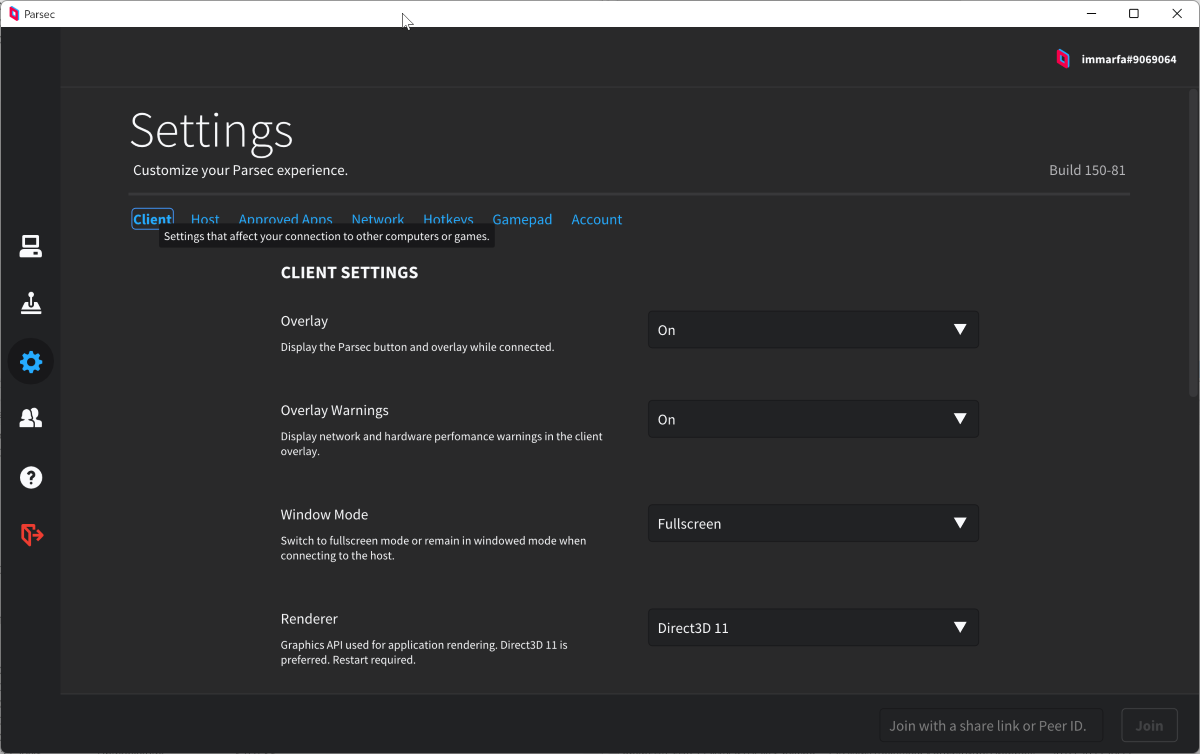
Task: Maximize the Parsec window
Action: (x=1133, y=14)
